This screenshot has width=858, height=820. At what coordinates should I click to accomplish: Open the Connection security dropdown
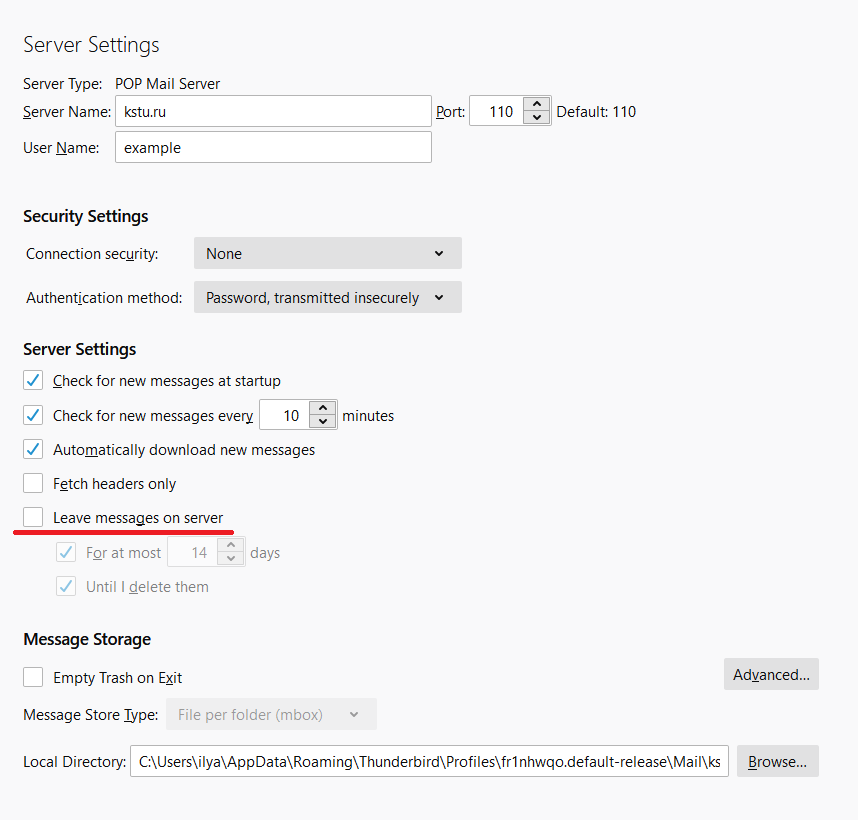(x=327, y=254)
